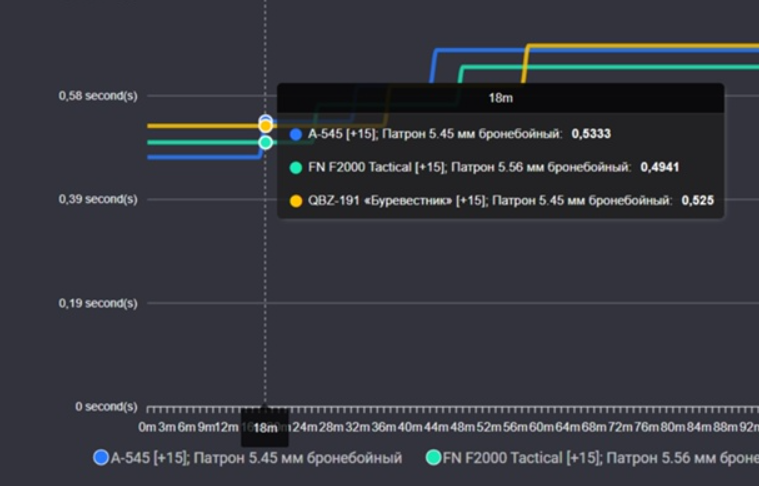Click the yellow dot beside QBZ-191 in tooltip
The height and width of the screenshot is (486, 759).
coord(296,201)
